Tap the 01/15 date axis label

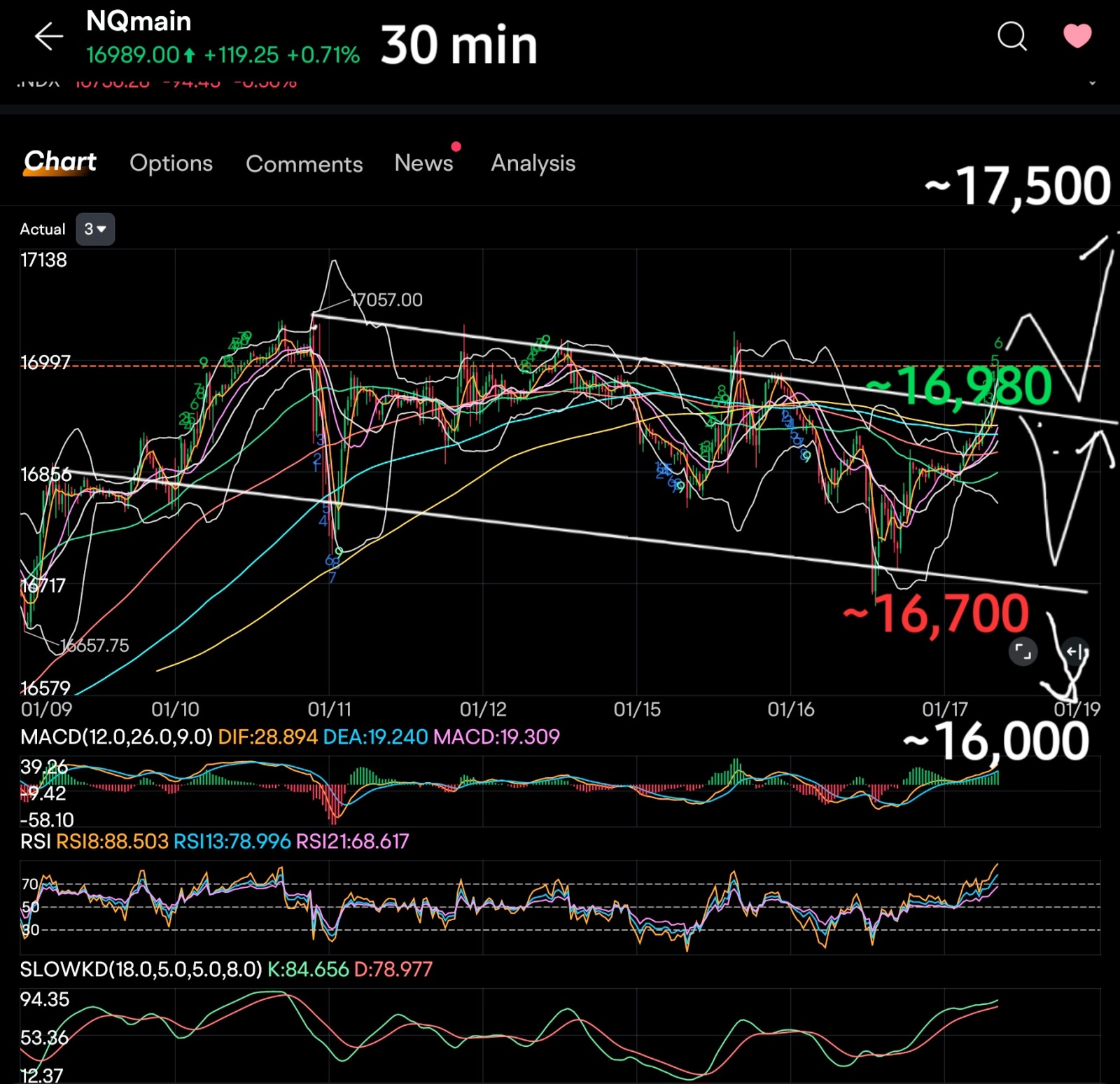tap(637, 709)
